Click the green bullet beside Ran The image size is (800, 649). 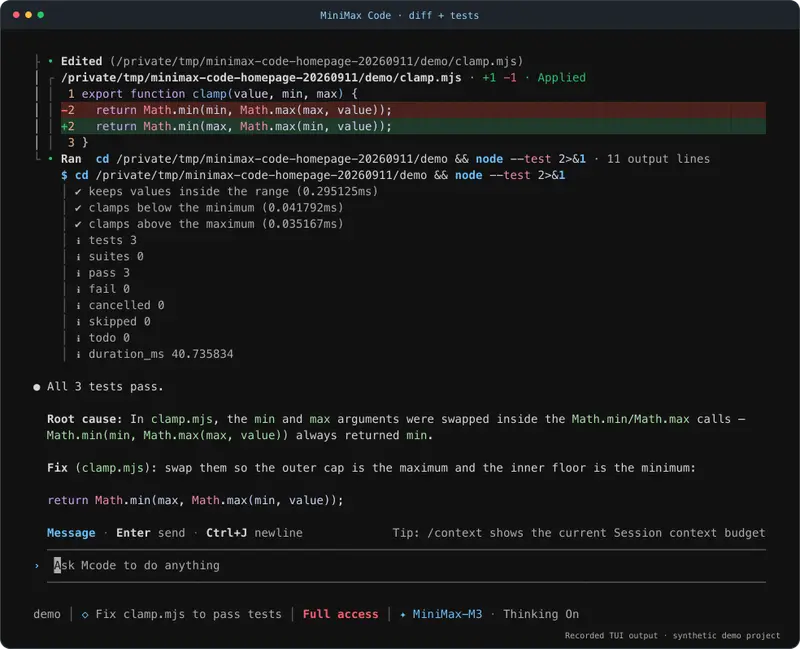pyautogui.click(x=51, y=159)
